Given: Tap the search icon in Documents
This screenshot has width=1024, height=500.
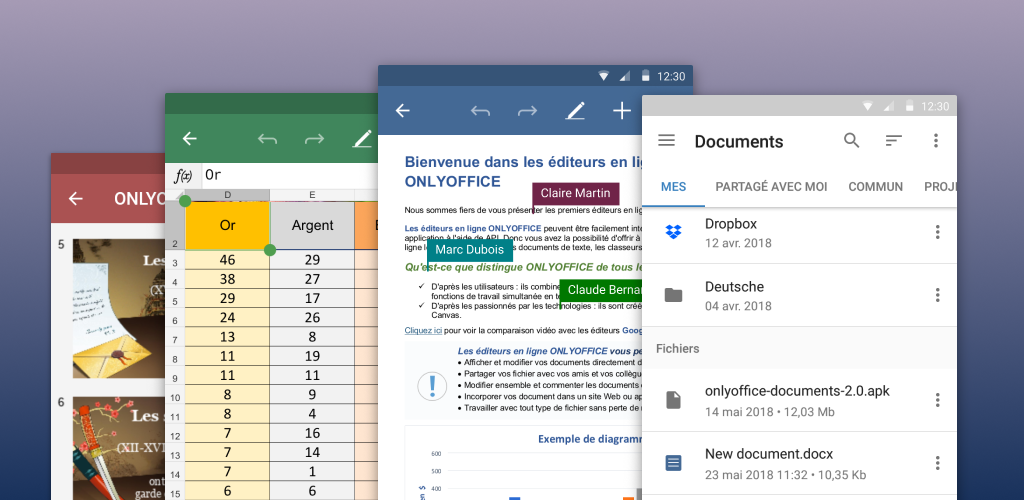Looking at the screenshot, I should click(852, 140).
